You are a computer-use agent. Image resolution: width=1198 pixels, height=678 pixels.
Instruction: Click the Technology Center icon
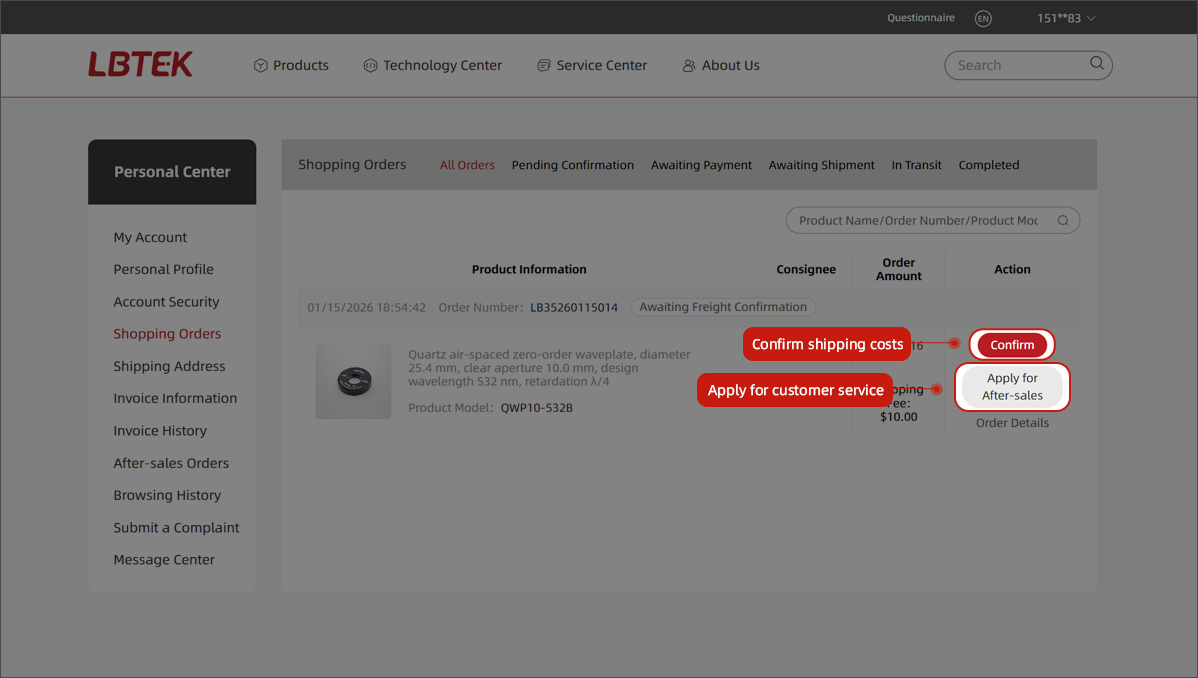370,66
